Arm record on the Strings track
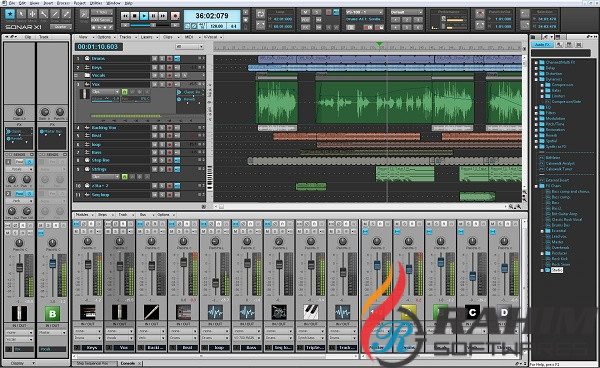This screenshot has width=600, height=368. [170, 169]
